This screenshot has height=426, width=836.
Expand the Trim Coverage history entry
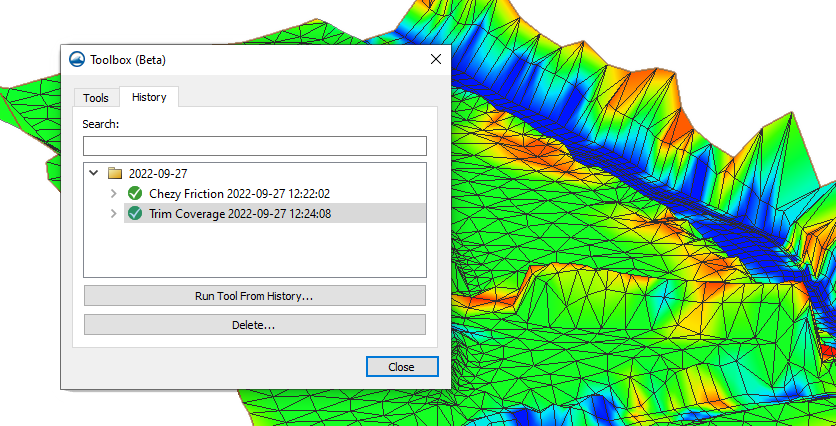[x=114, y=213]
